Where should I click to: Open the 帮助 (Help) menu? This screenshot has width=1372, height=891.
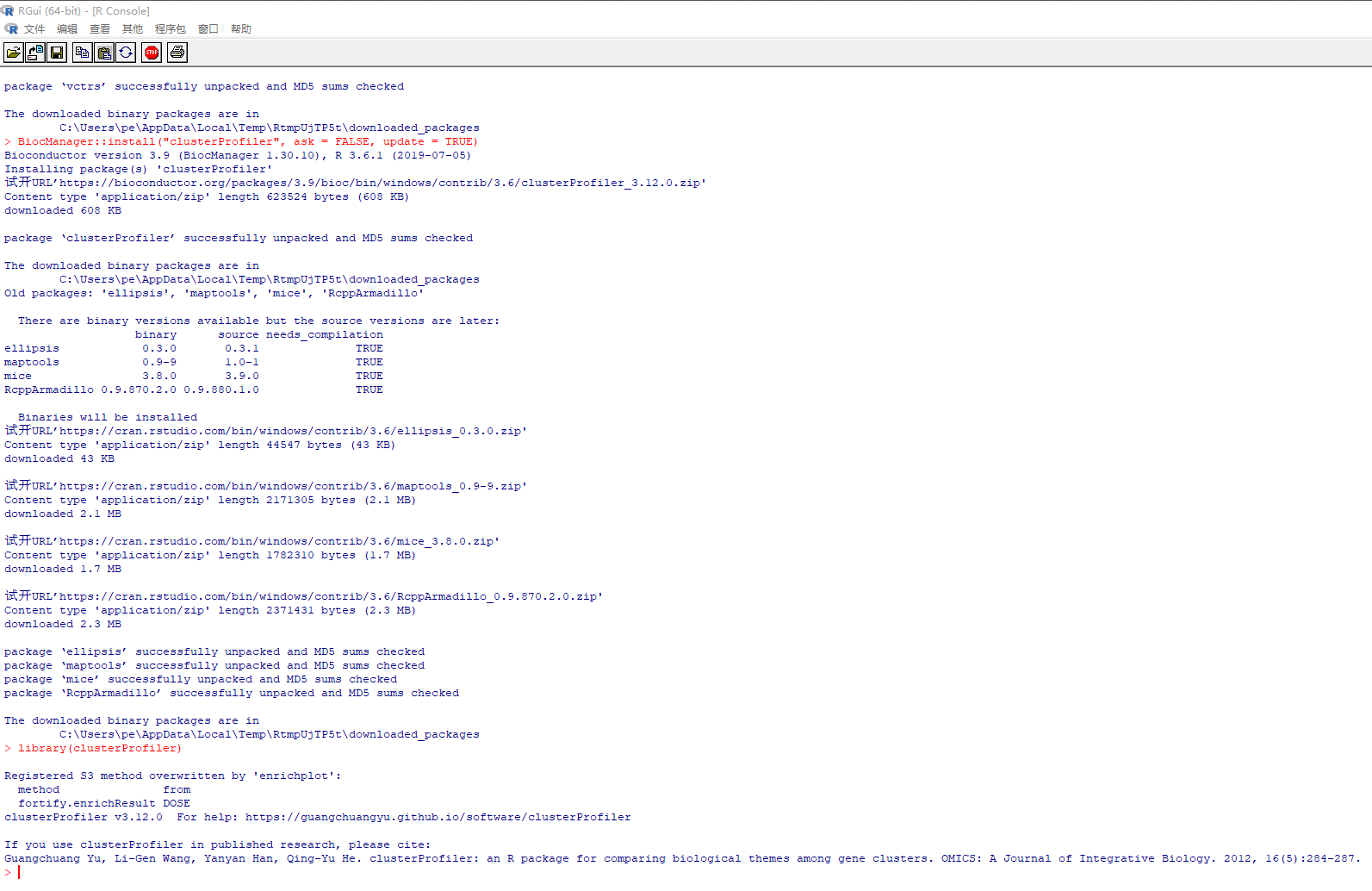point(241,29)
